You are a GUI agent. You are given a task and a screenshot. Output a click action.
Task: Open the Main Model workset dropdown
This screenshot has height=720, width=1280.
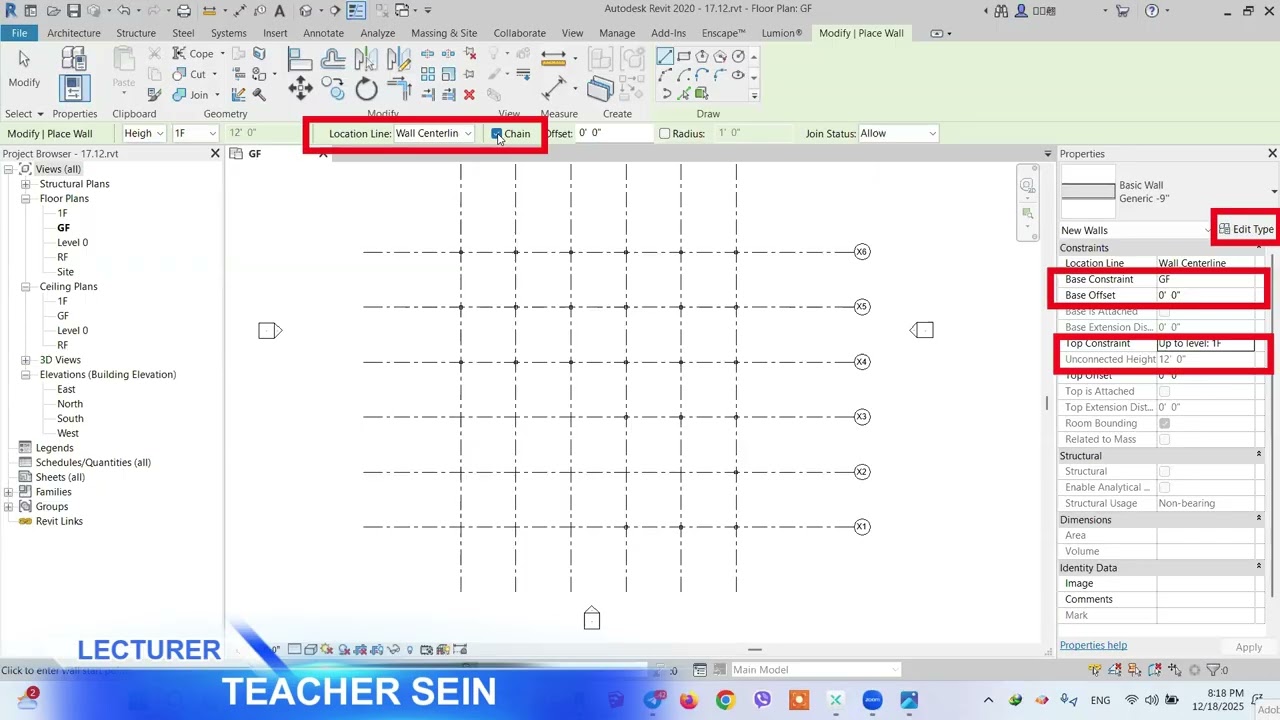point(815,670)
